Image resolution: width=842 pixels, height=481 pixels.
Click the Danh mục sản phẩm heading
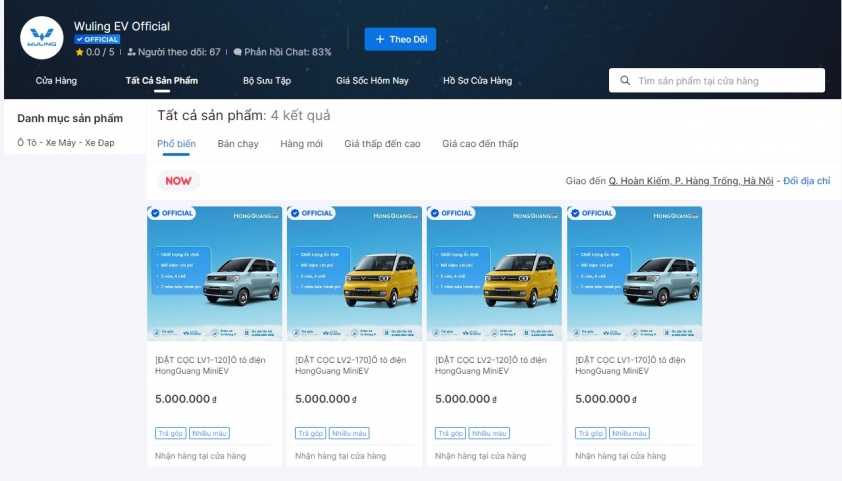70,118
